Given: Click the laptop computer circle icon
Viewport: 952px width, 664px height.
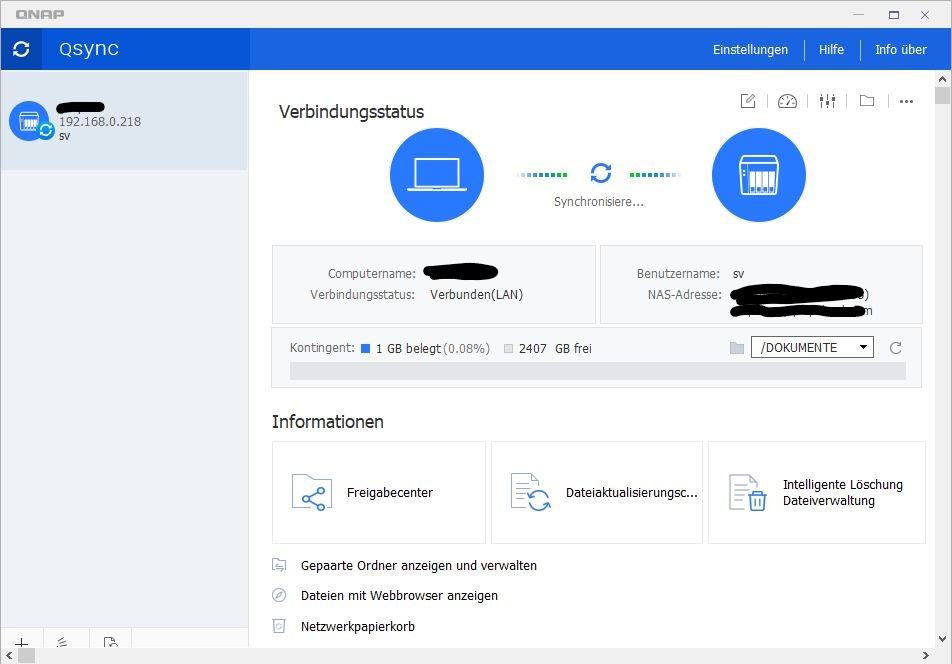Looking at the screenshot, I should 437,175.
